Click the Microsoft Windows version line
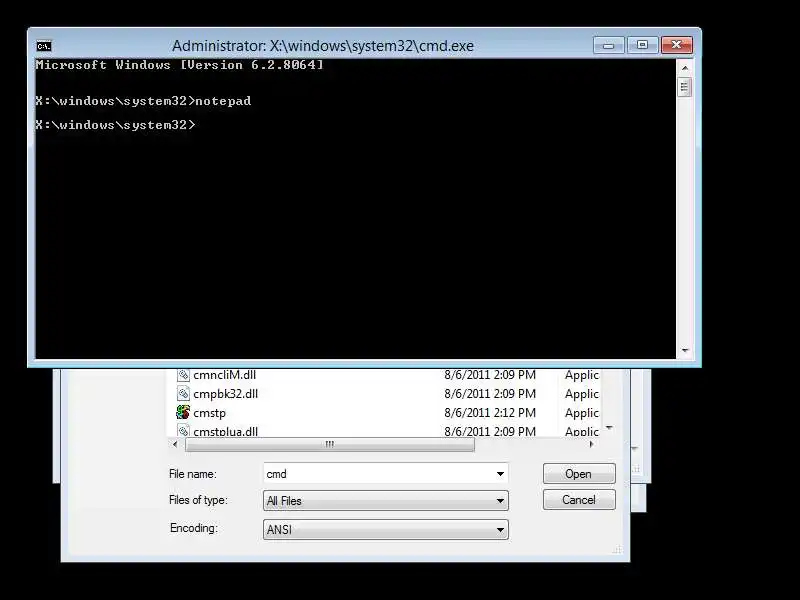The image size is (800, 600). 180,65
